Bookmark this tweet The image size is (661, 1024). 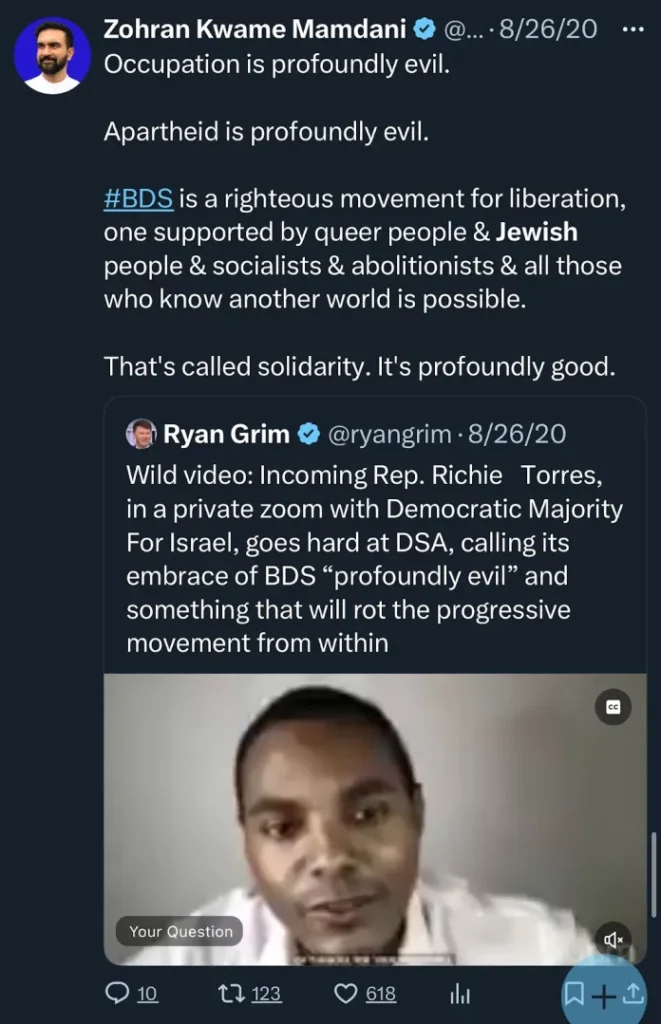tap(574, 994)
